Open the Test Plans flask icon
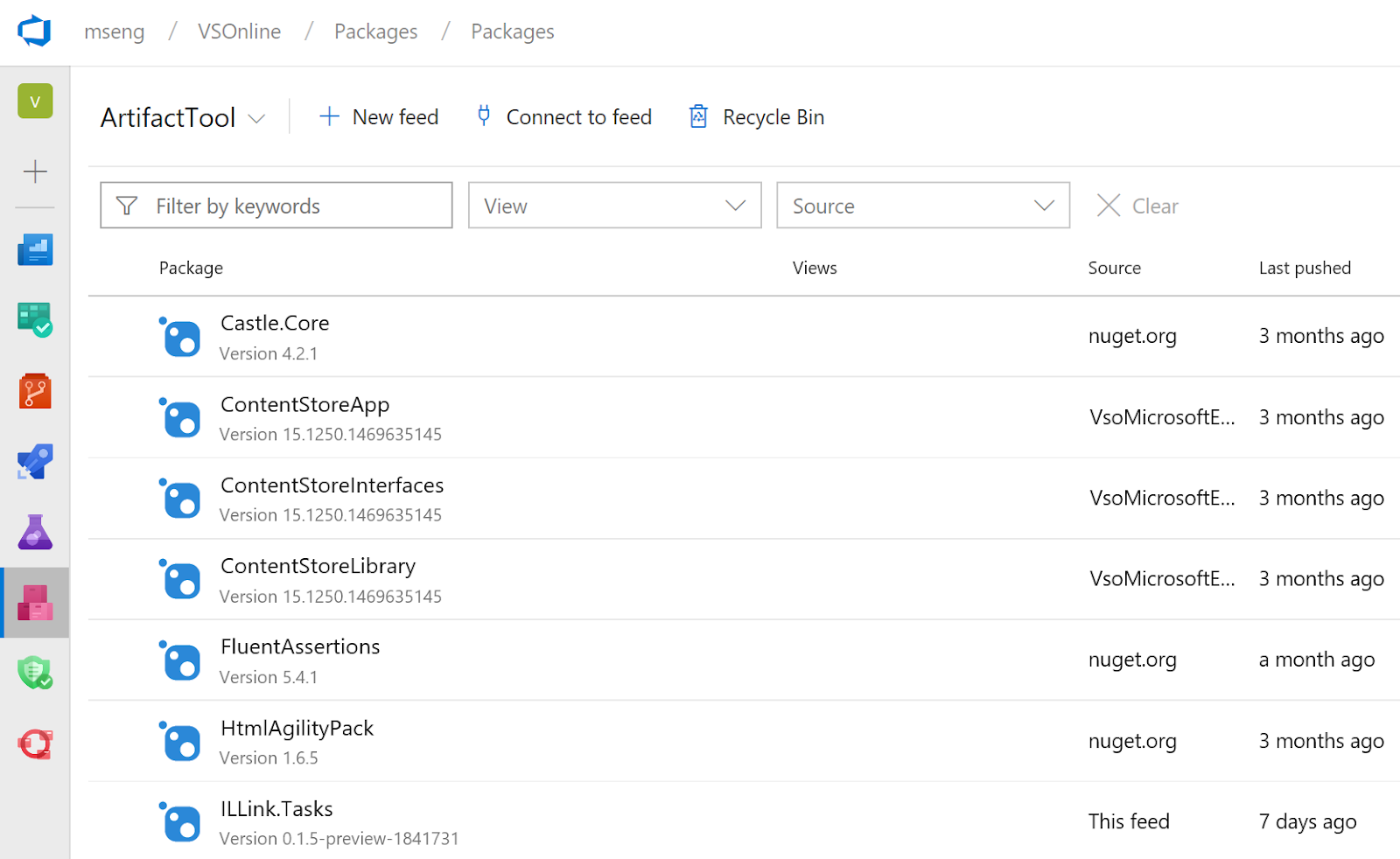 pos(35,532)
